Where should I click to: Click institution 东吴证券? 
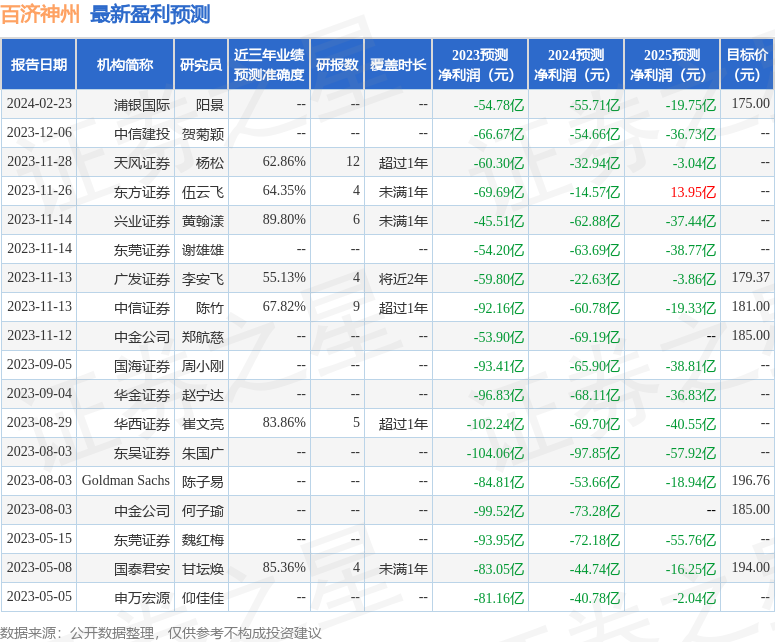142,453
